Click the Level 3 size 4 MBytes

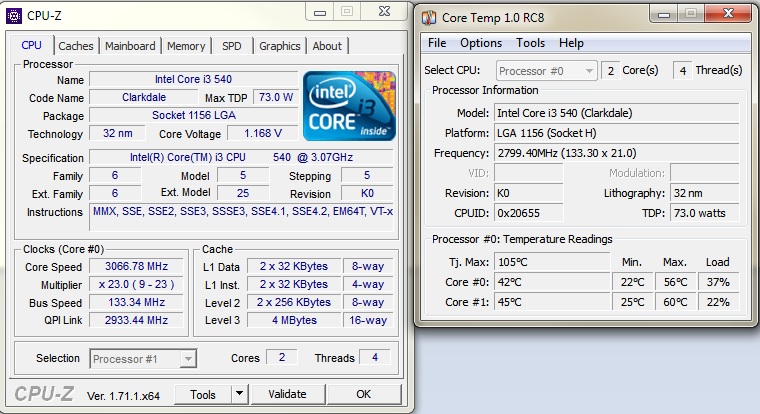[294, 320]
